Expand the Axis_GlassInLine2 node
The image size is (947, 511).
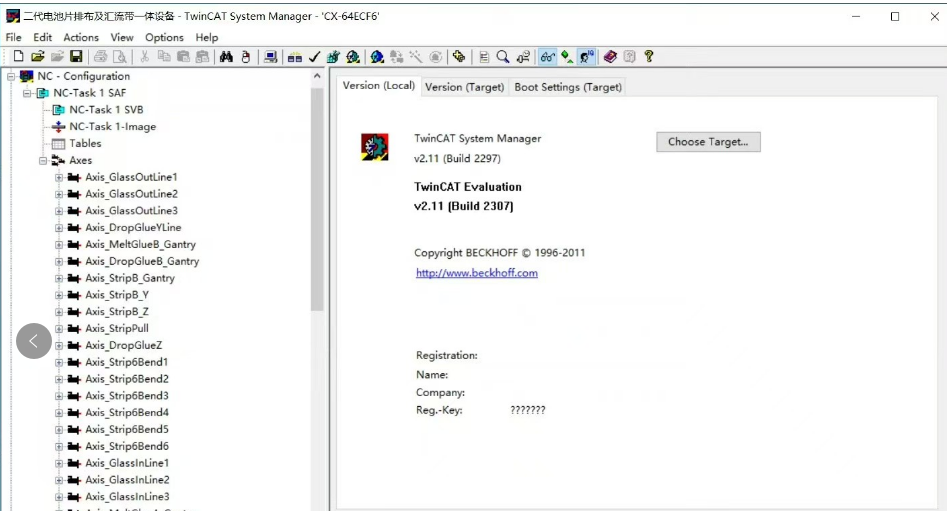[59, 480]
